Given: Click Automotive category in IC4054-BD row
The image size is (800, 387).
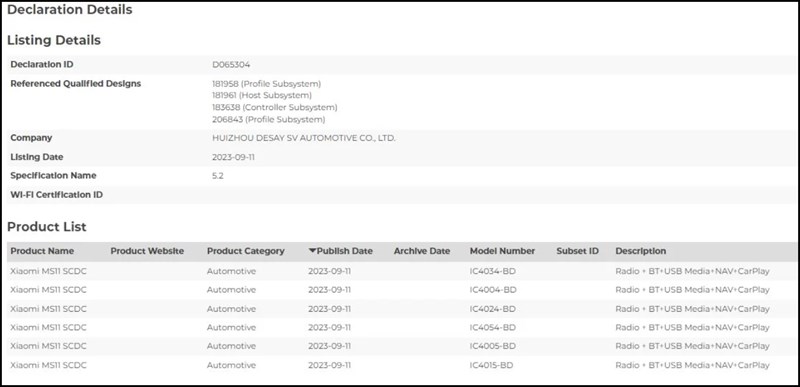Looking at the screenshot, I should point(231,327).
